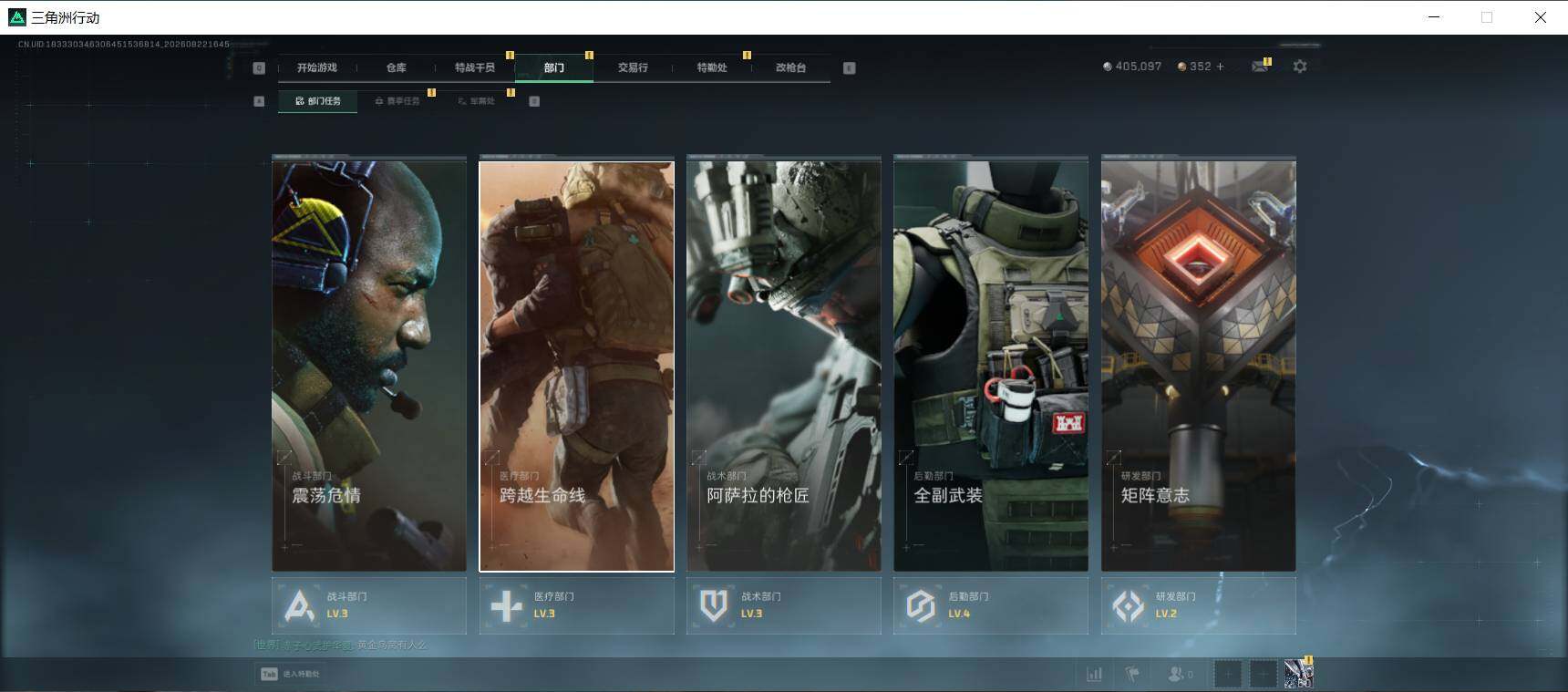Click the second empty squad slot plus
The width and height of the screenshot is (1568, 692).
pyautogui.click(x=1264, y=675)
